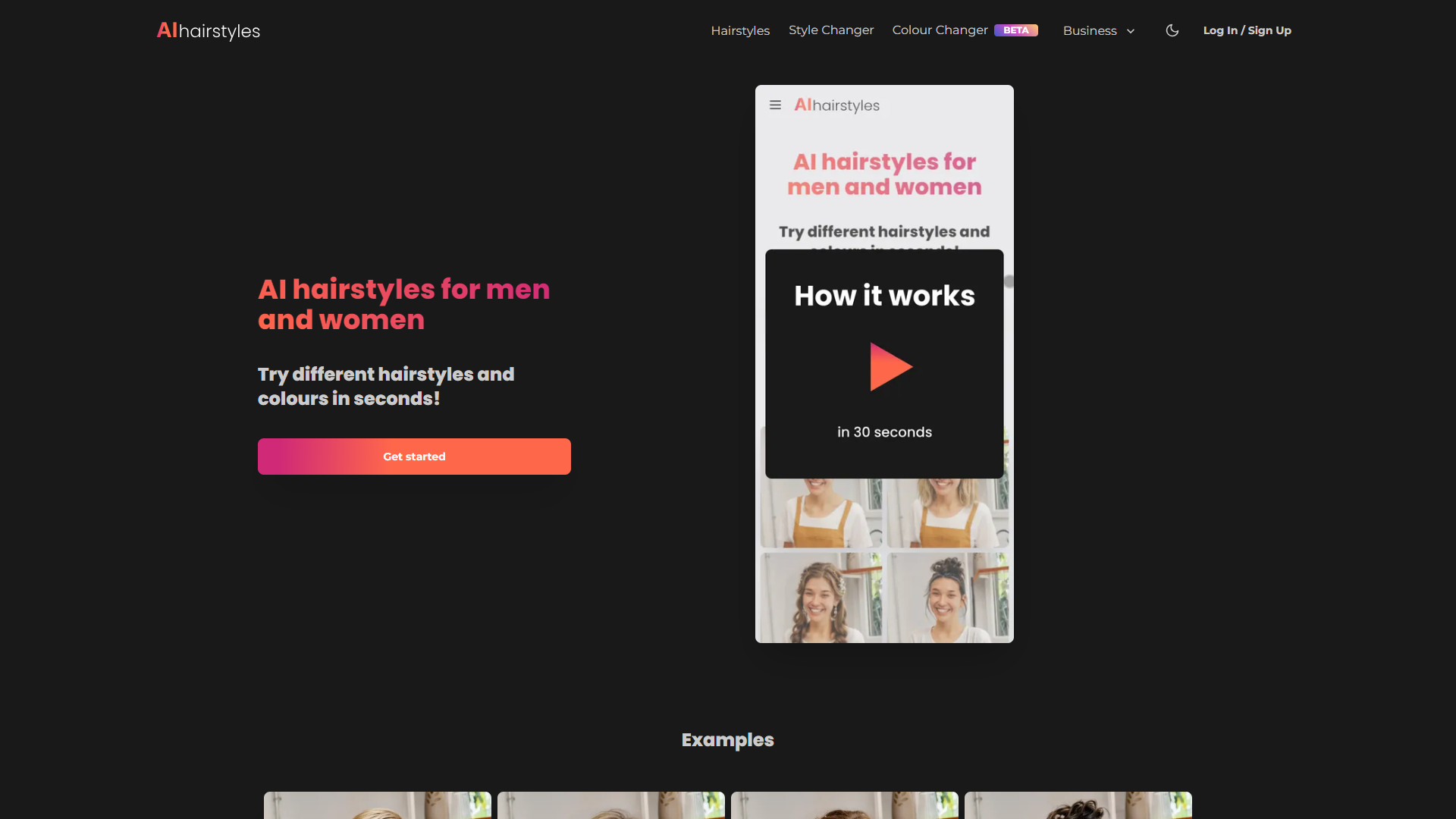Image resolution: width=1456 pixels, height=819 pixels.
Task: Click the AIhairstyles logo in header
Action: [x=208, y=30]
